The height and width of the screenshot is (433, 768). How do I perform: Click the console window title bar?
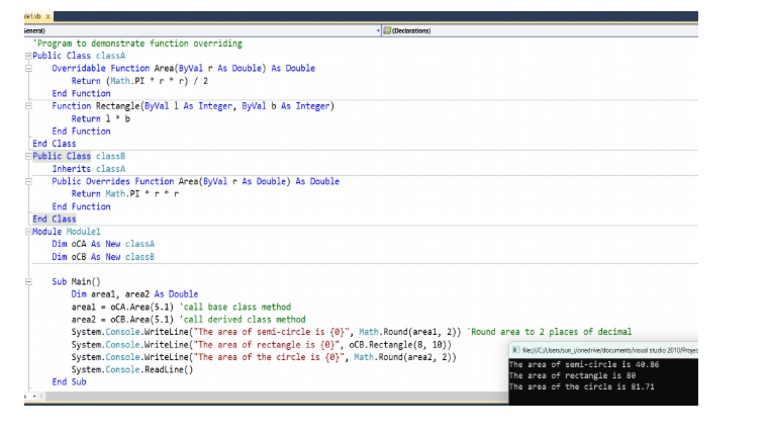coord(610,351)
